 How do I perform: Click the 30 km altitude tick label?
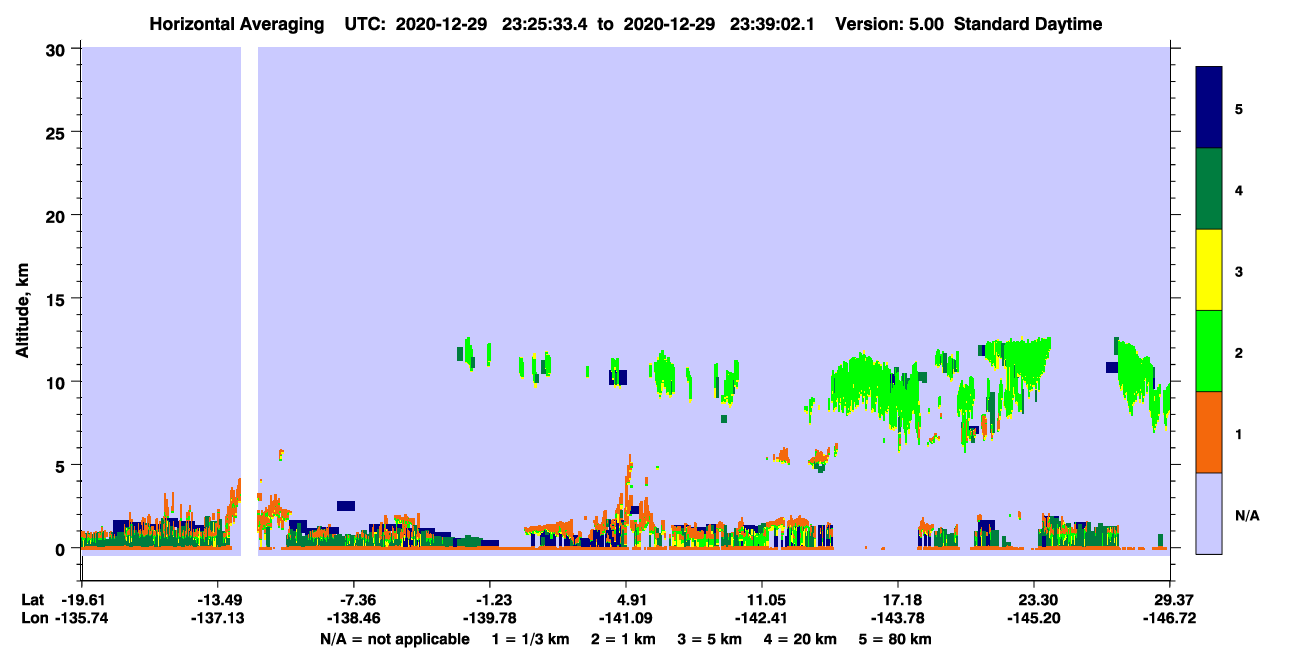(x=58, y=49)
